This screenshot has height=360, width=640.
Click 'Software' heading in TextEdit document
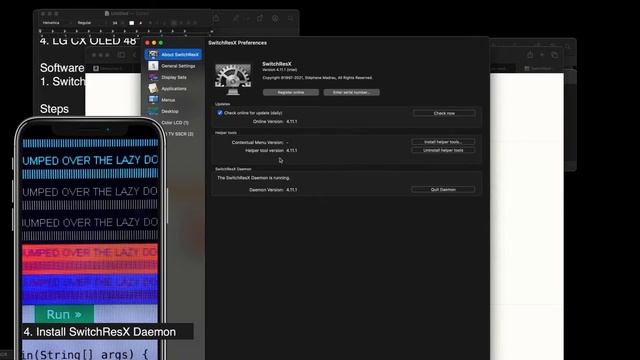pyautogui.click(x=62, y=68)
